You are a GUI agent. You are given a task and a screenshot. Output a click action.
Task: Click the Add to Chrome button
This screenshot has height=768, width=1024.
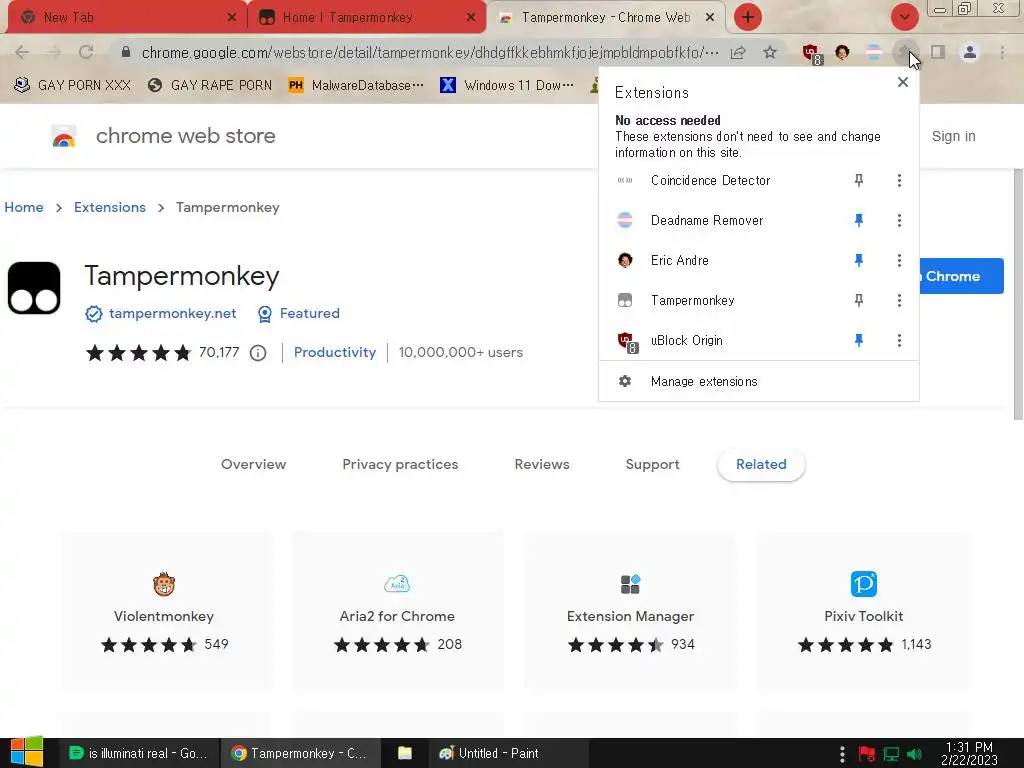pos(961,276)
